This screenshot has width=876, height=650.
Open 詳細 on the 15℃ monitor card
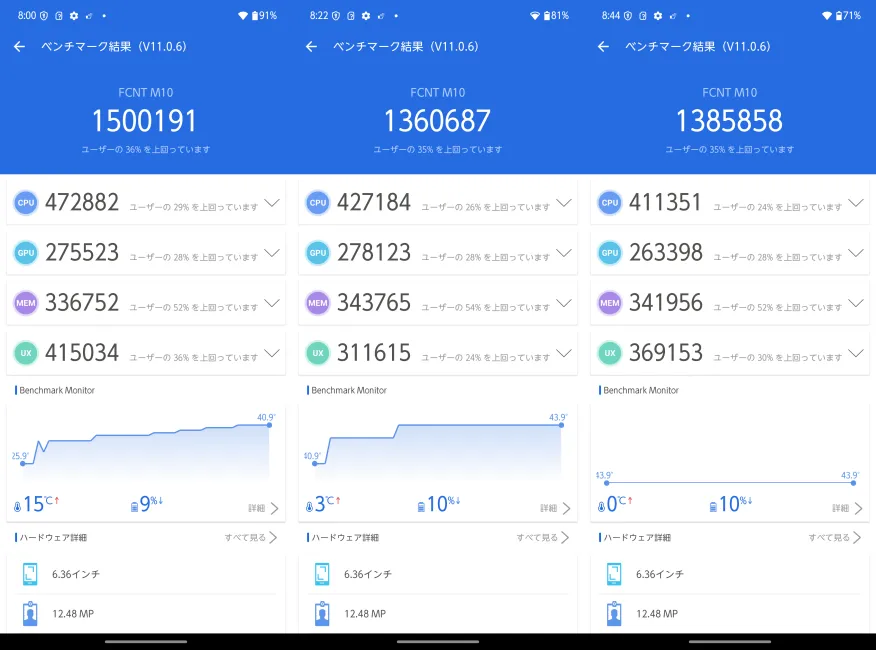pos(264,508)
